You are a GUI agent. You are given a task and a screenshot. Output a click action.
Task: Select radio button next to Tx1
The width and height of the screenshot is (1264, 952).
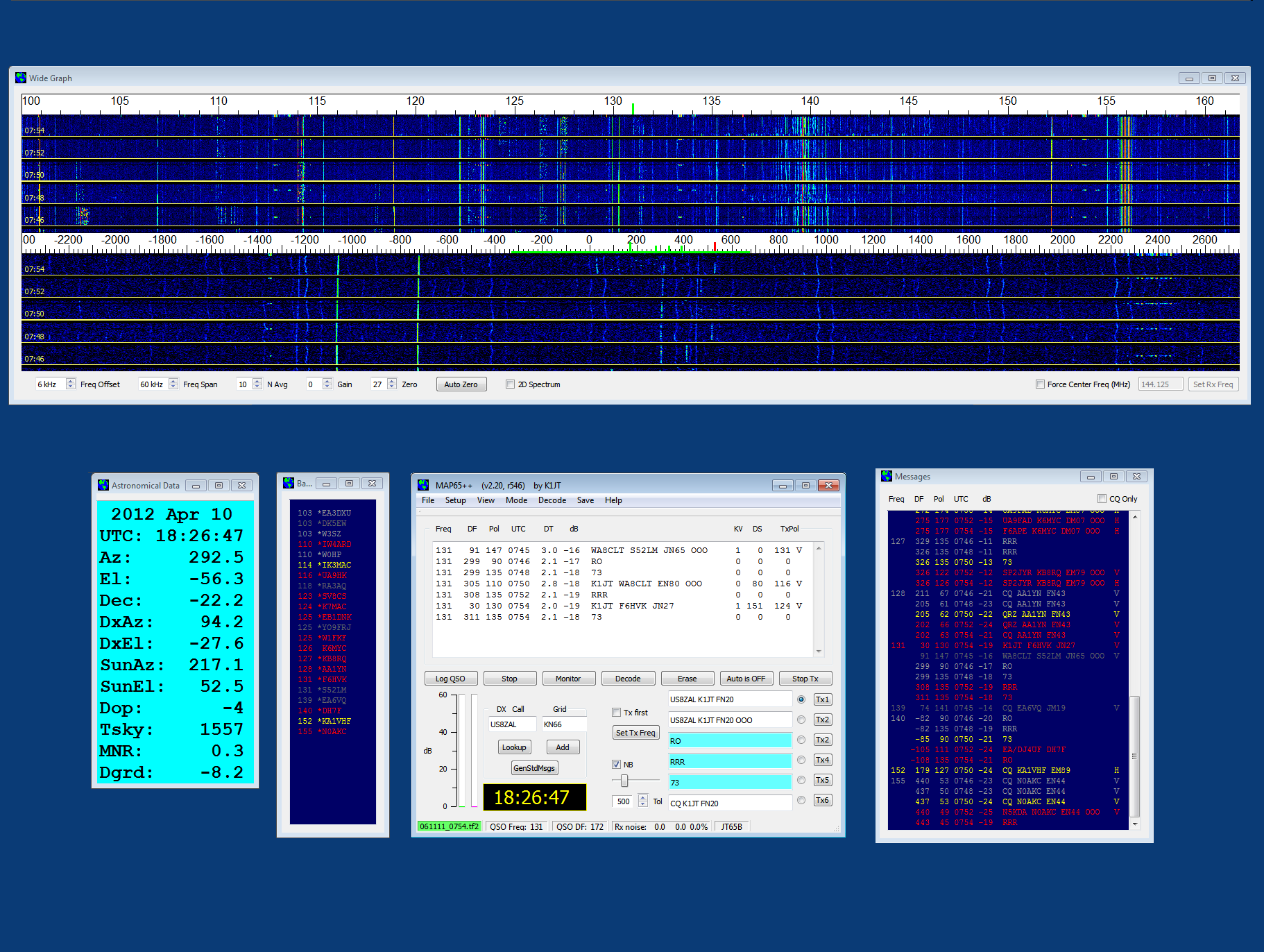[x=801, y=699]
